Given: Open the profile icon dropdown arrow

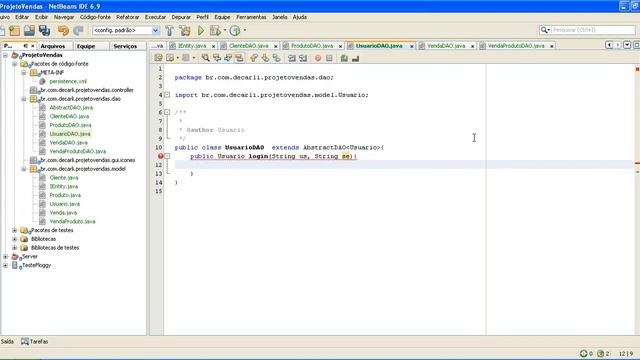Looking at the screenshot, I should click(244, 30).
